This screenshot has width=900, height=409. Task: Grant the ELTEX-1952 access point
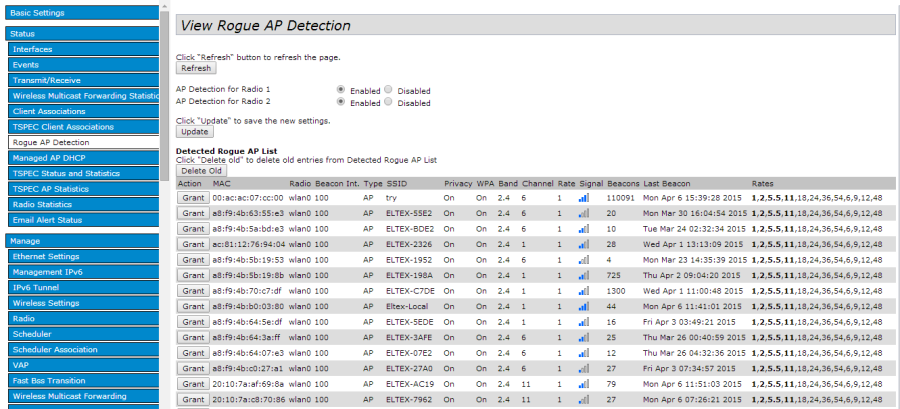coord(192,260)
